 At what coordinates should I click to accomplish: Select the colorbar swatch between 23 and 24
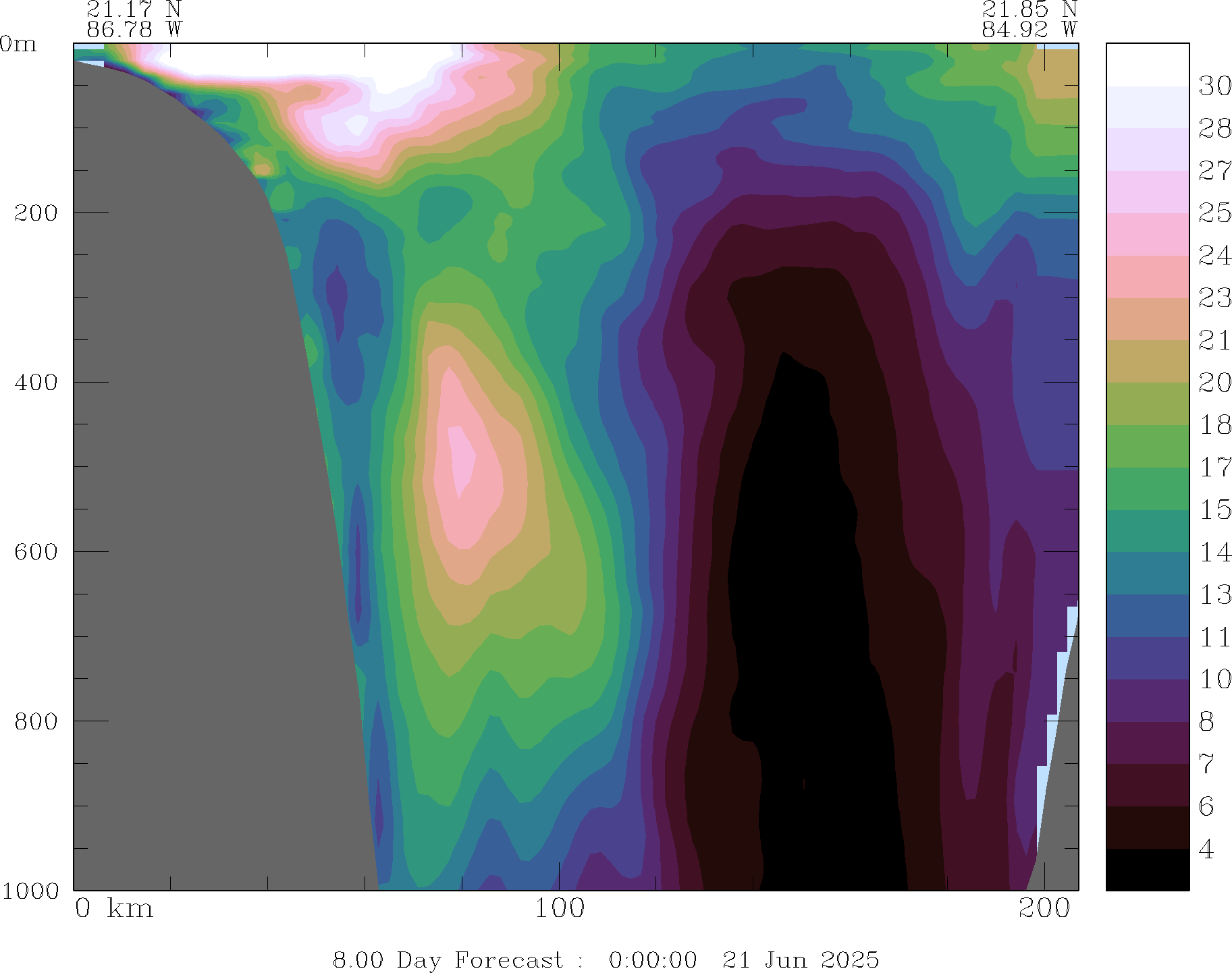tap(1147, 277)
